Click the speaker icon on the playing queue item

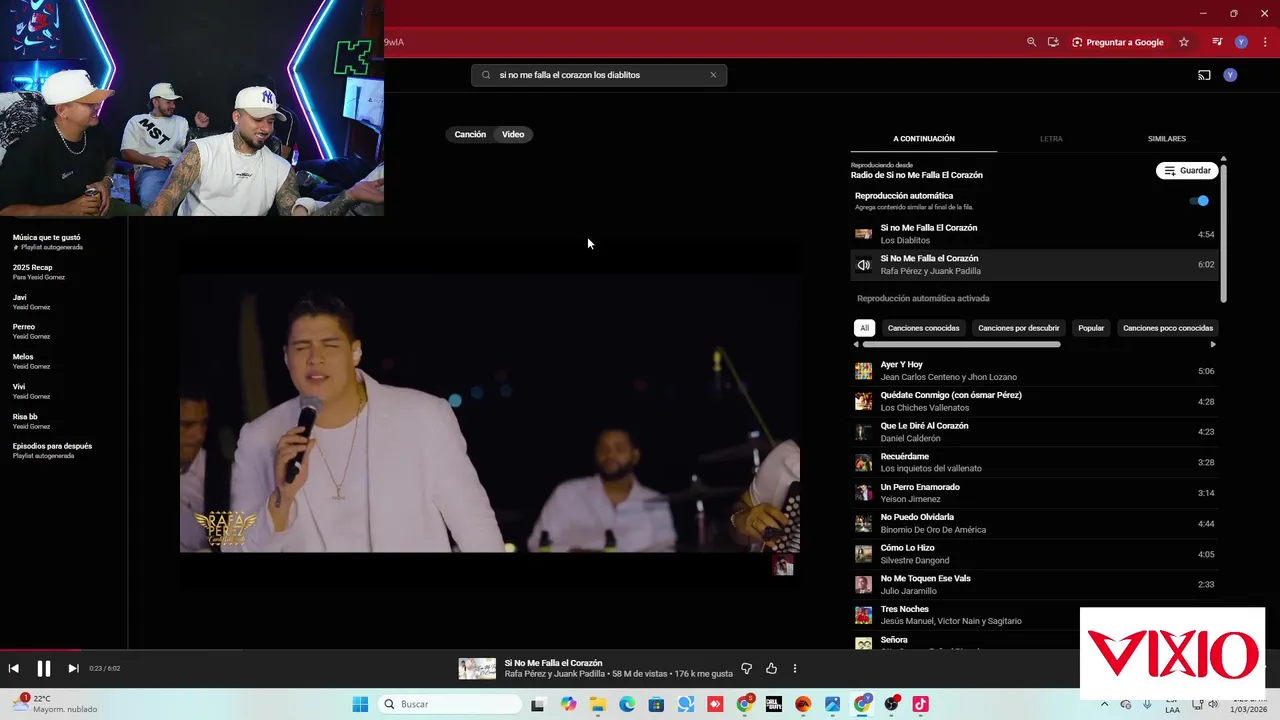[863, 265]
